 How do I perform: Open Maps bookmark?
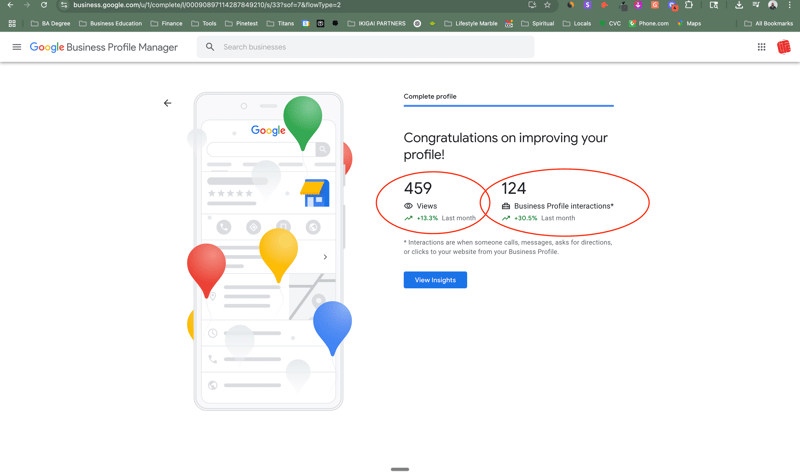point(689,23)
